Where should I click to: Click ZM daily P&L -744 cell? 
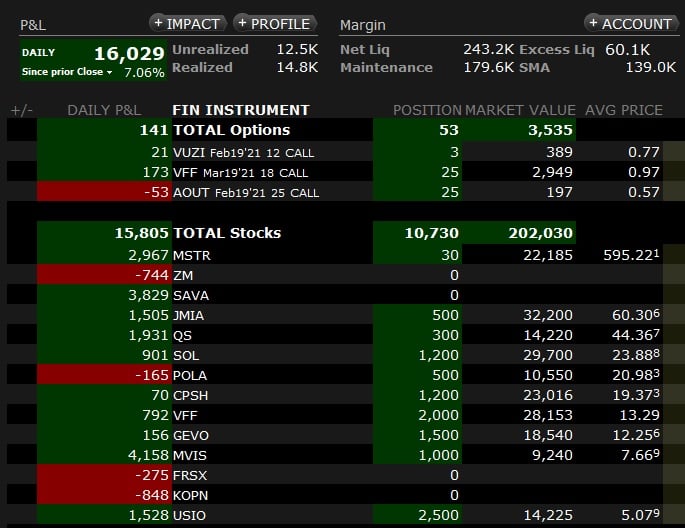click(104, 275)
